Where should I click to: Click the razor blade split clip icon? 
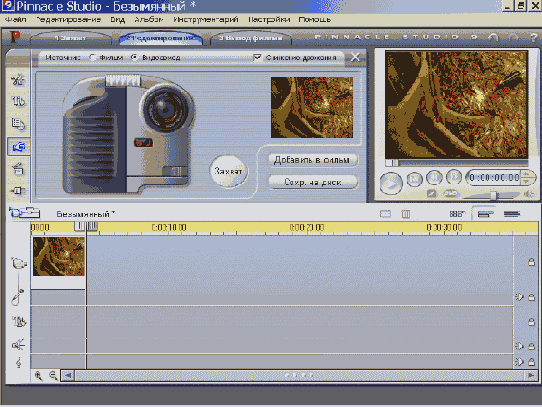[x=385, y=214]
